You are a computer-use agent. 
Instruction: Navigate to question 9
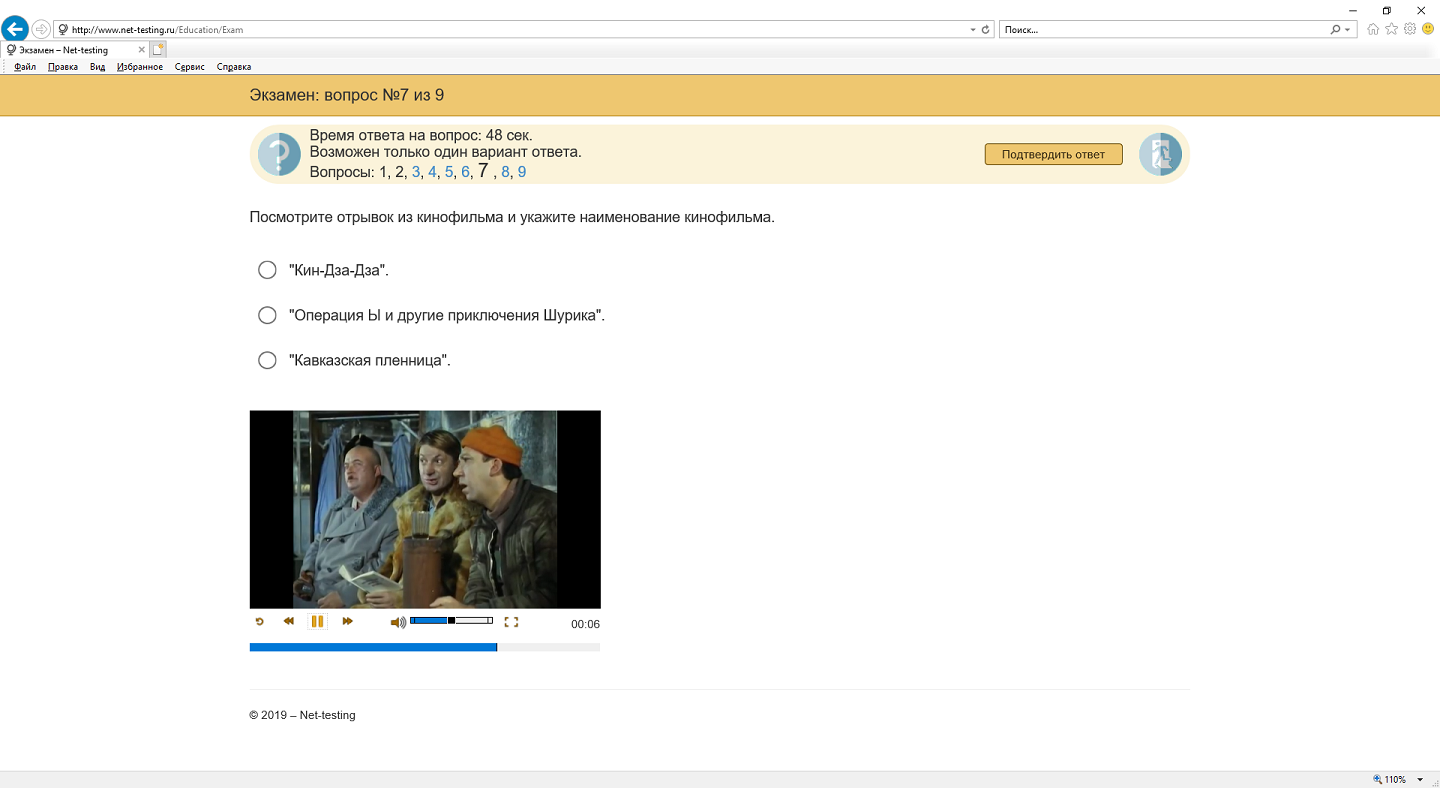[522, 172]
